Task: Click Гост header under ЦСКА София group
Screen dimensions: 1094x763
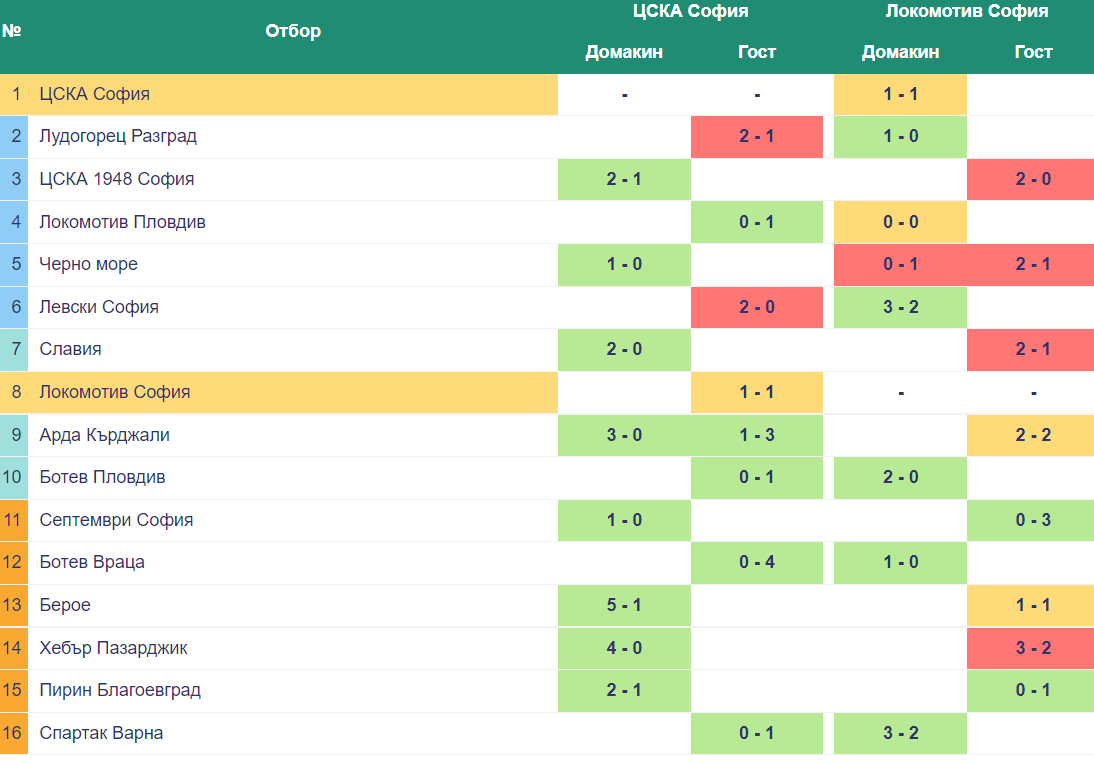Action: coord(757,52)
